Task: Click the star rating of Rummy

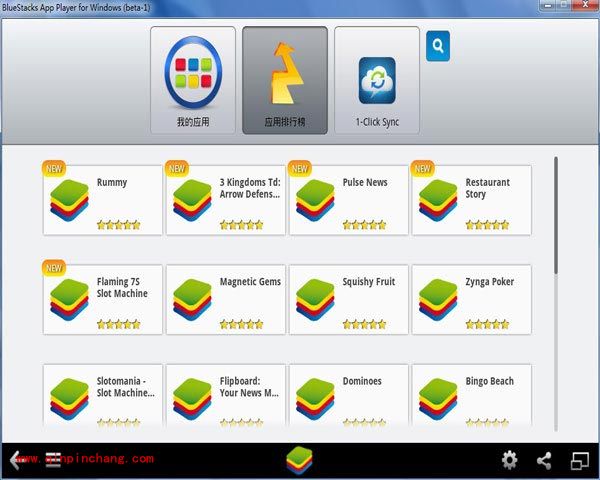Action: pyautogui.click(x=119, y=225)
